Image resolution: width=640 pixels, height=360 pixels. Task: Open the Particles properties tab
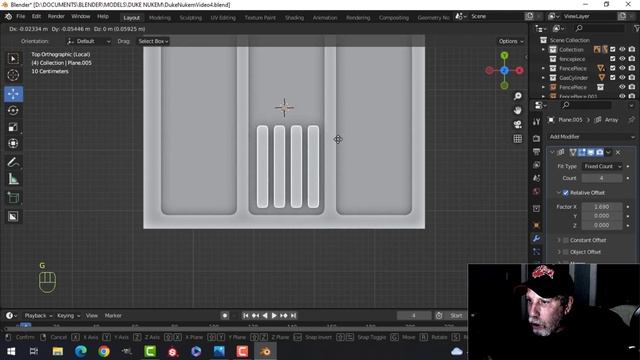pos(536,252)
